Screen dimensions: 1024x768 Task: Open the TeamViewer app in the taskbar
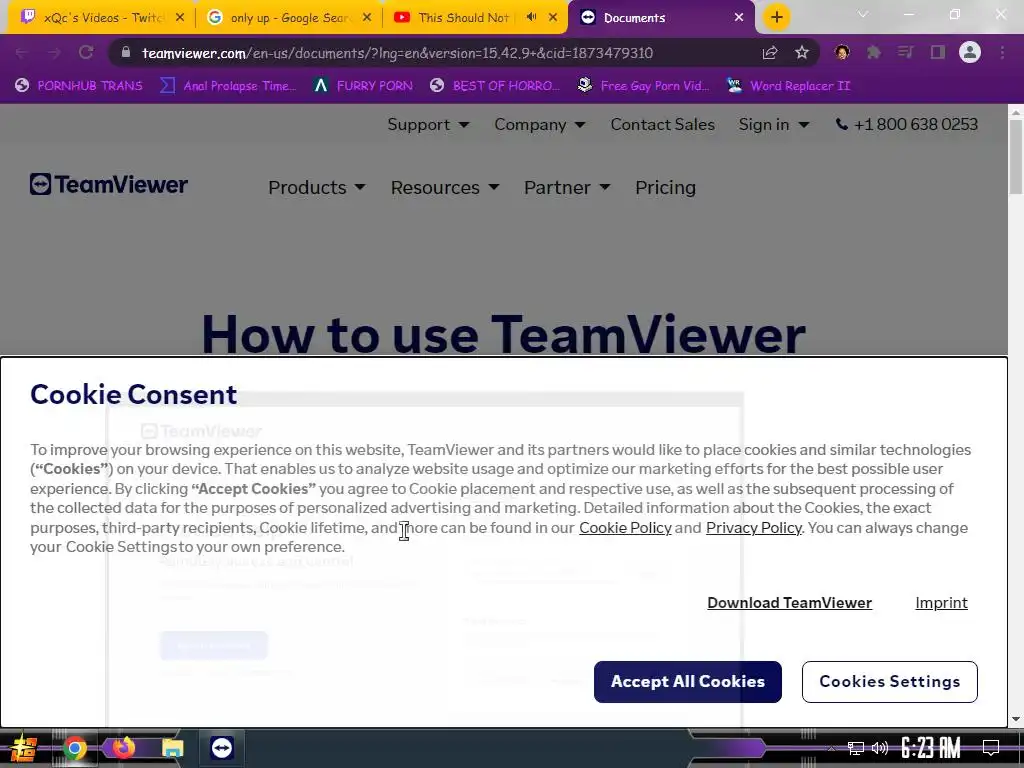point(221,748)
